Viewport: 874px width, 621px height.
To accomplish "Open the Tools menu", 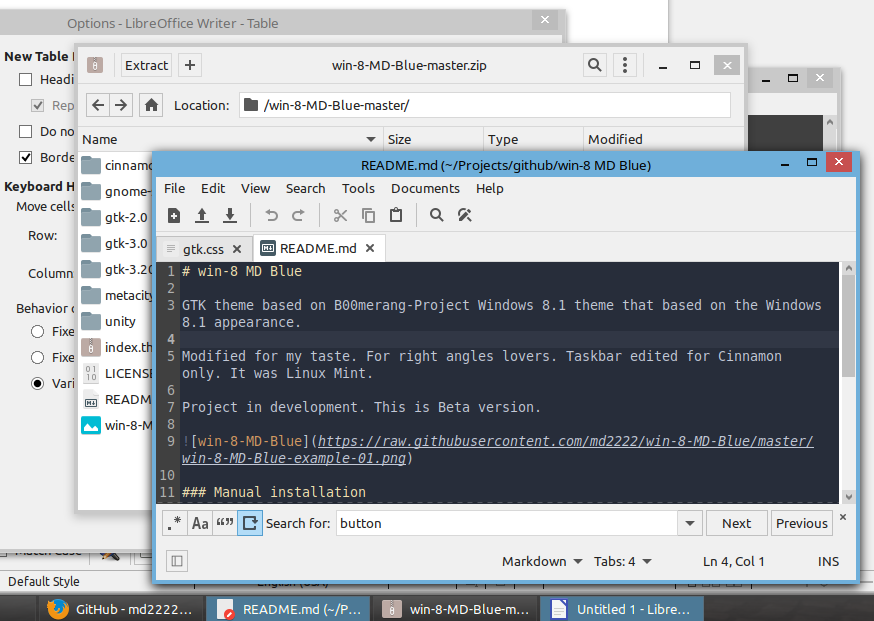I will pos(358,188).
